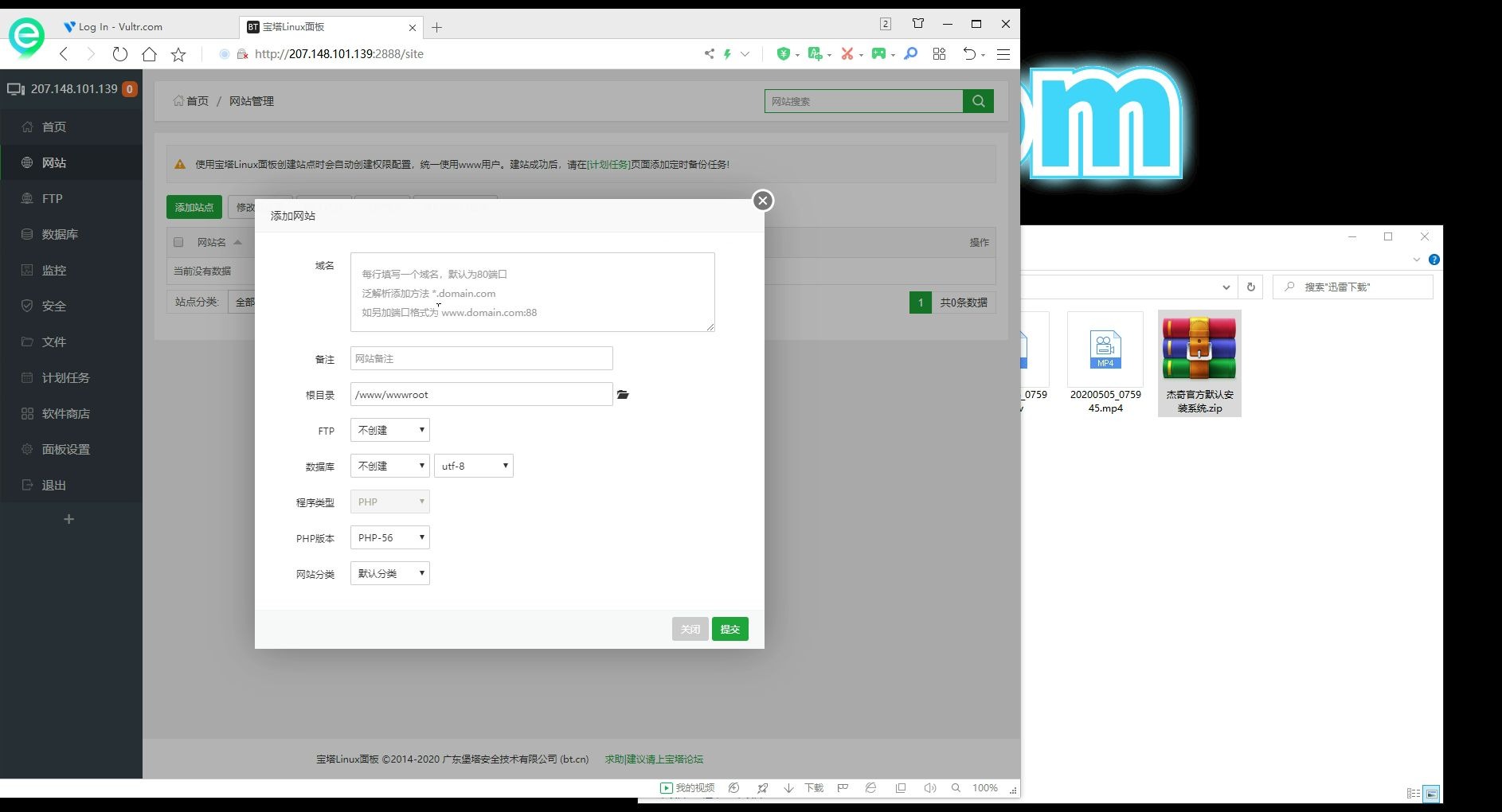Open the browser hamburger menu icon

pos(1003,54)
